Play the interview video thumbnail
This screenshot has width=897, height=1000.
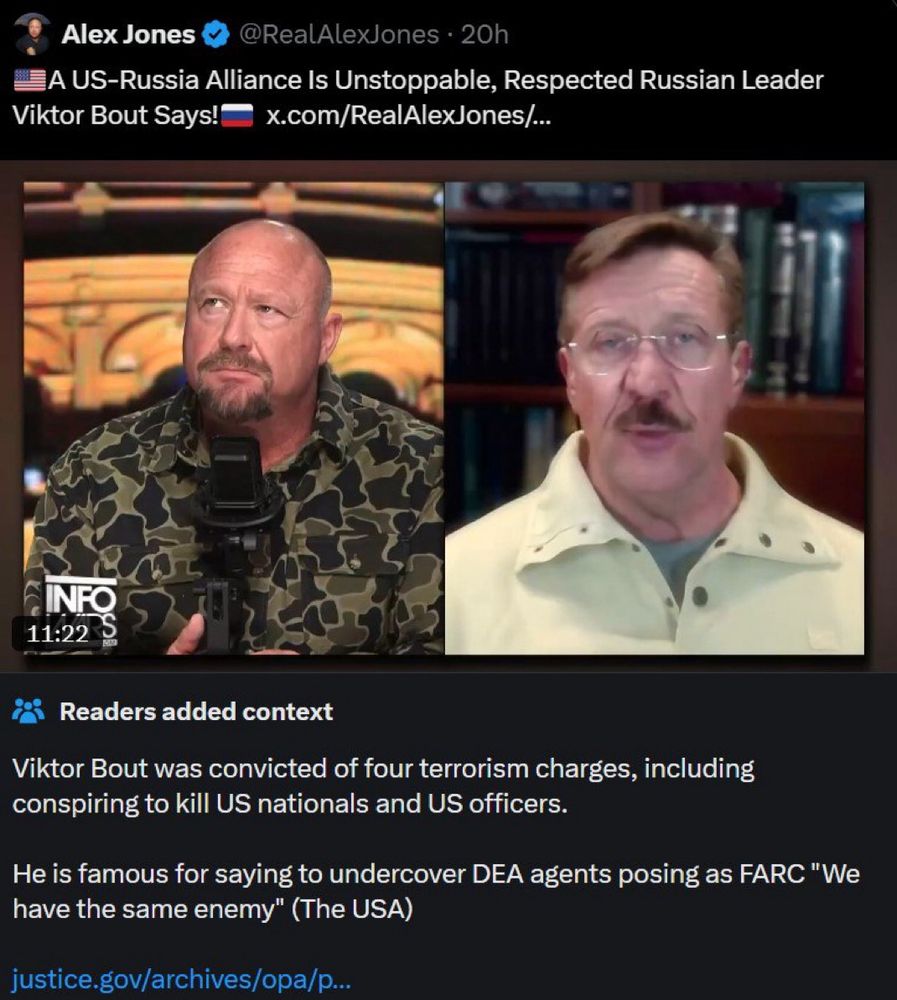tap(444, 418)
